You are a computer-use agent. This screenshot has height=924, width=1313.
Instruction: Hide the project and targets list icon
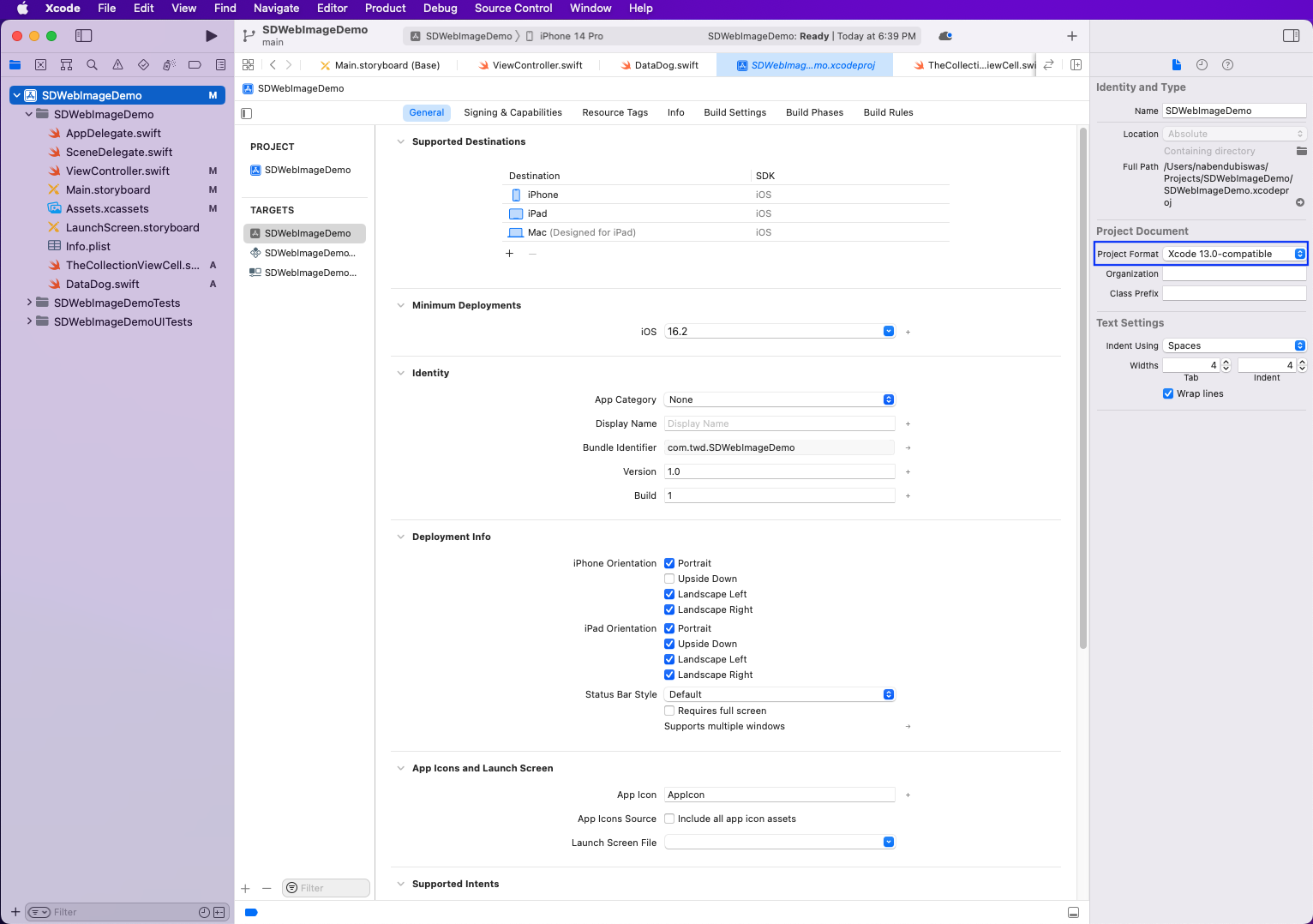coord(247,113)
